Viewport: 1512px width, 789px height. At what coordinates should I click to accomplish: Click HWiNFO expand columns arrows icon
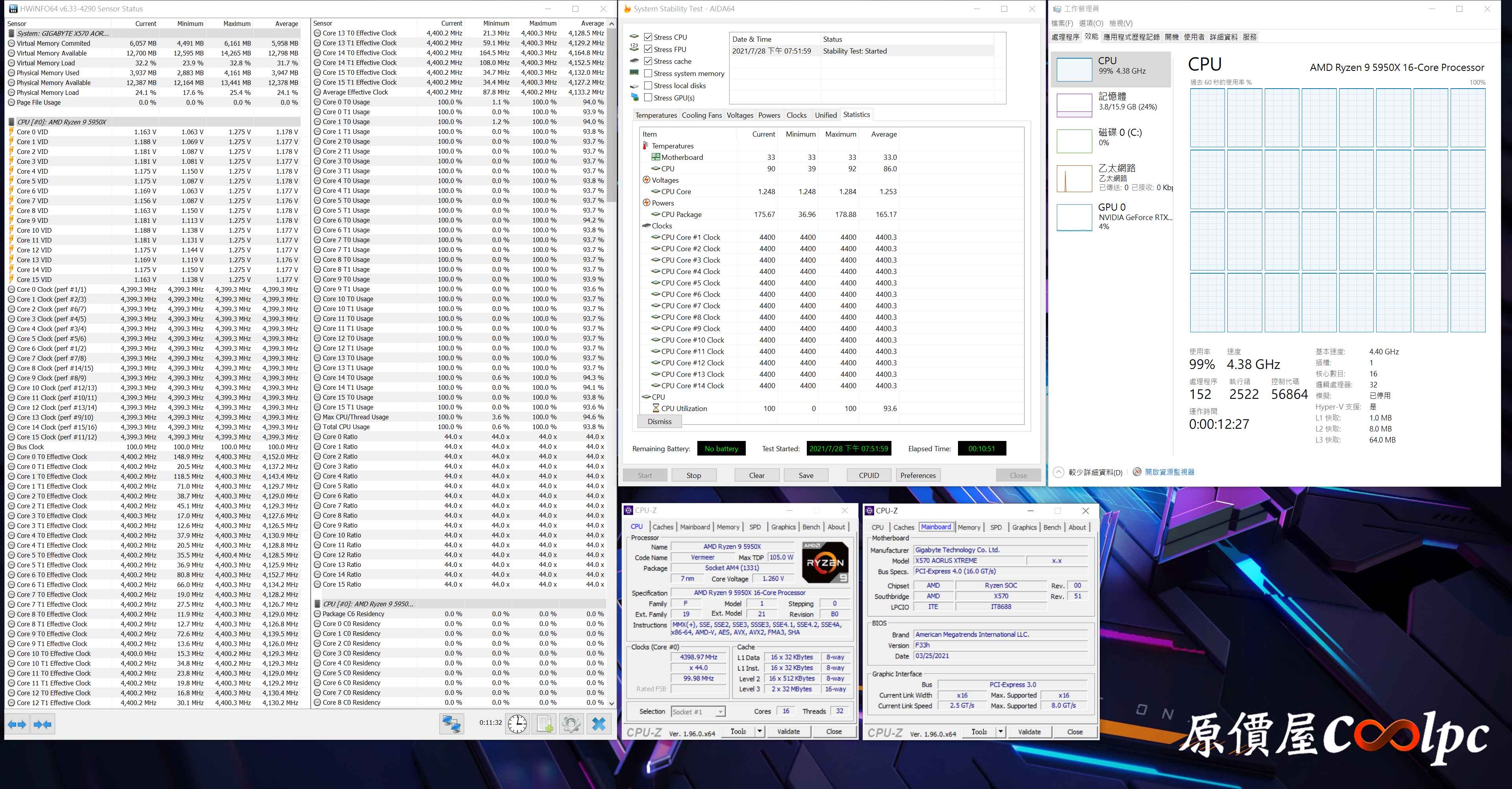[x=17, y=724]
